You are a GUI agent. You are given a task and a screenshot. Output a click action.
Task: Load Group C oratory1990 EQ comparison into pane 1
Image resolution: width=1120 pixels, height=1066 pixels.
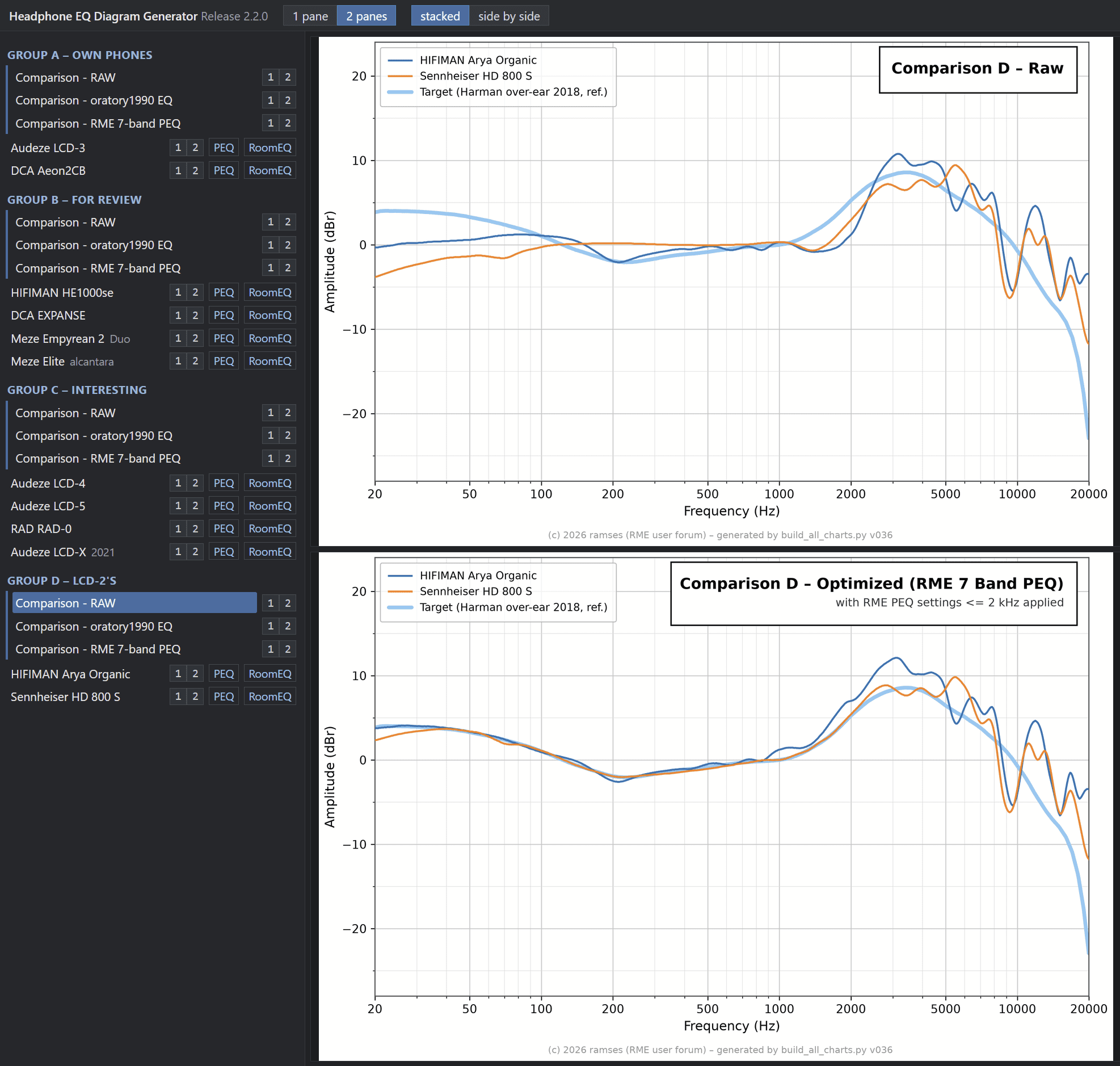(270, 436)
